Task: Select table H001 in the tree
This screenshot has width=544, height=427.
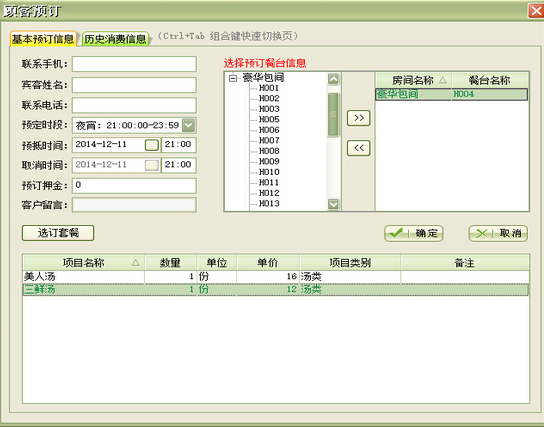Action: click(269, 88)
